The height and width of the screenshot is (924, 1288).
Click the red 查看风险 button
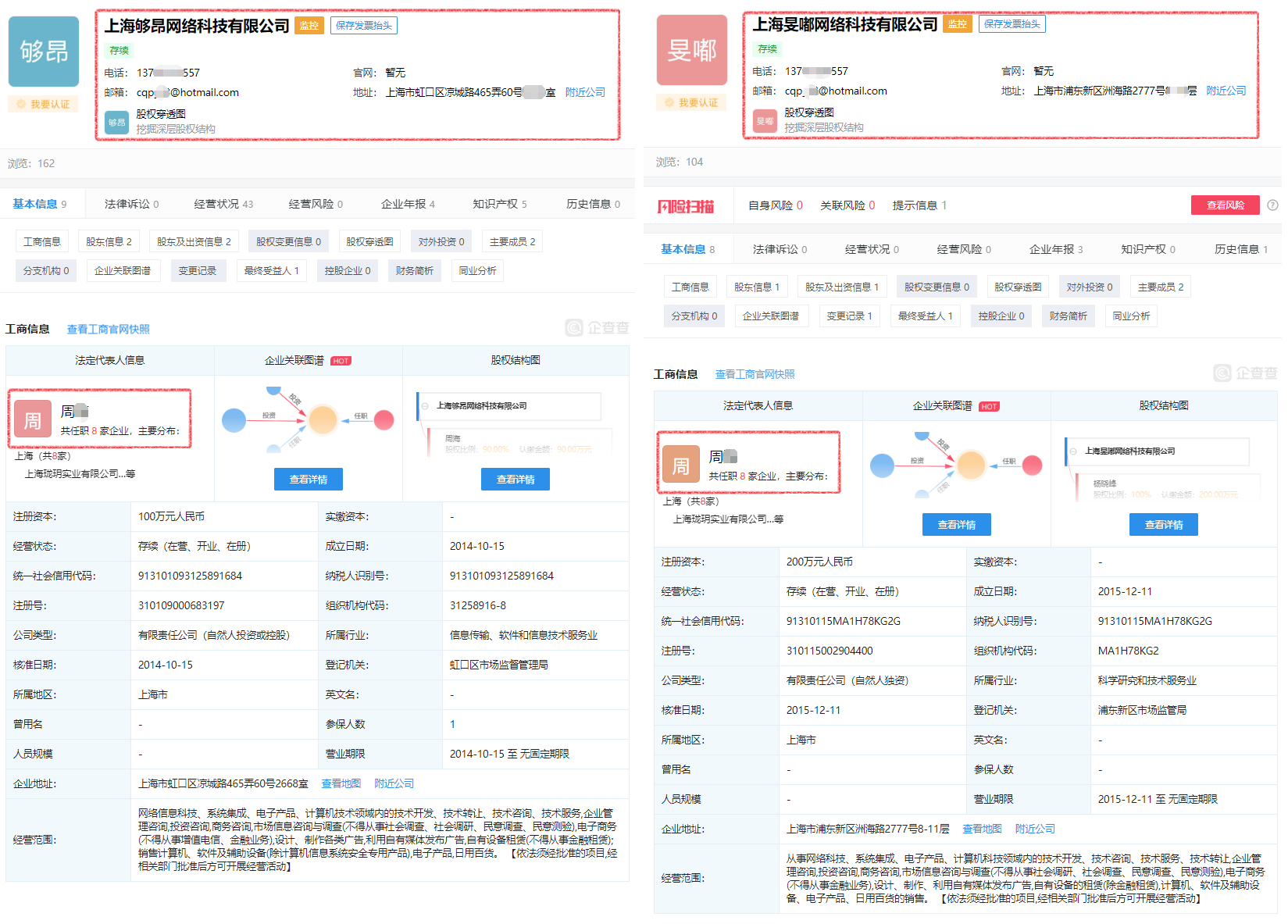pos(1226,205)
